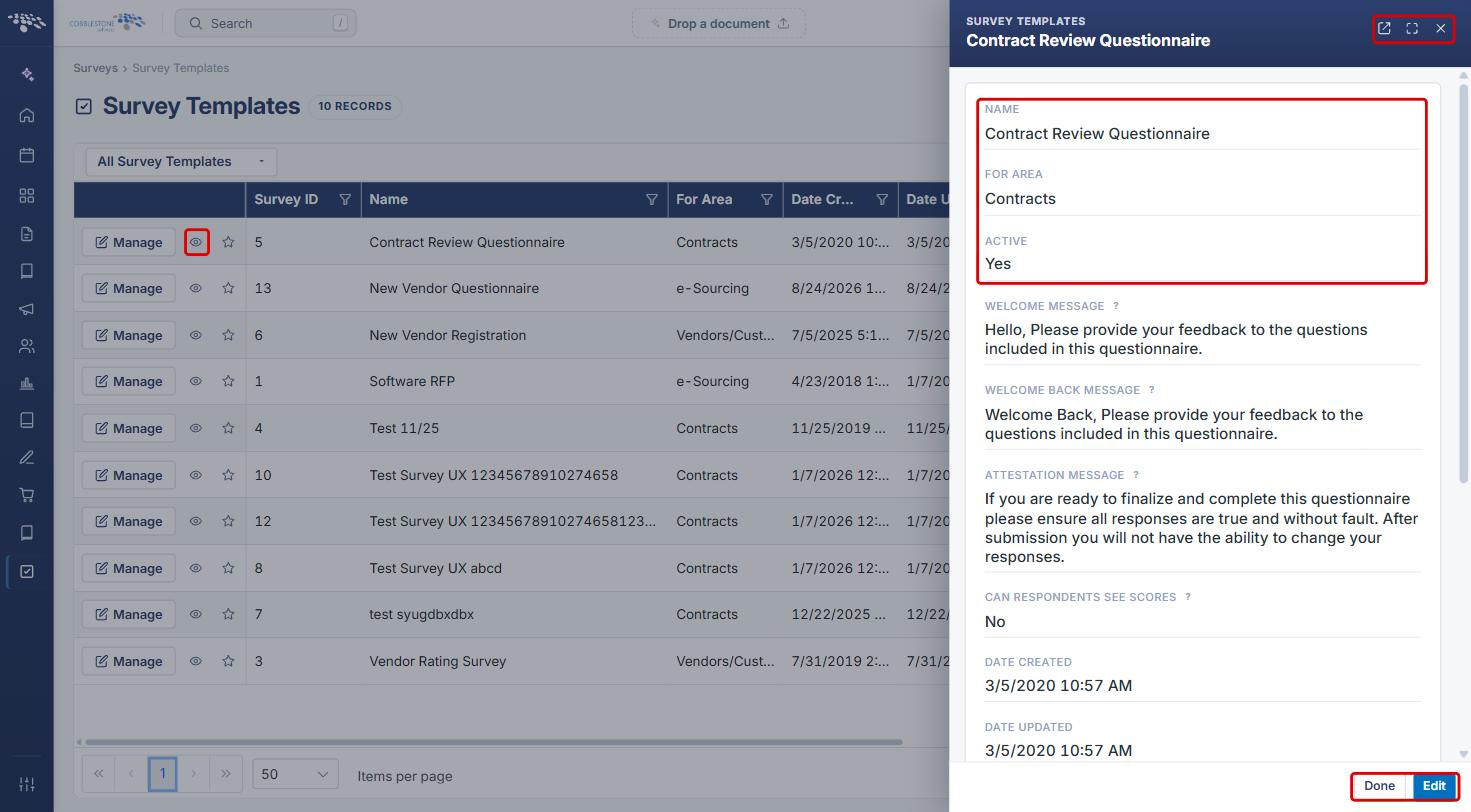
Task: Preview New Vendor Registration with eye icon
Action: 196,335
